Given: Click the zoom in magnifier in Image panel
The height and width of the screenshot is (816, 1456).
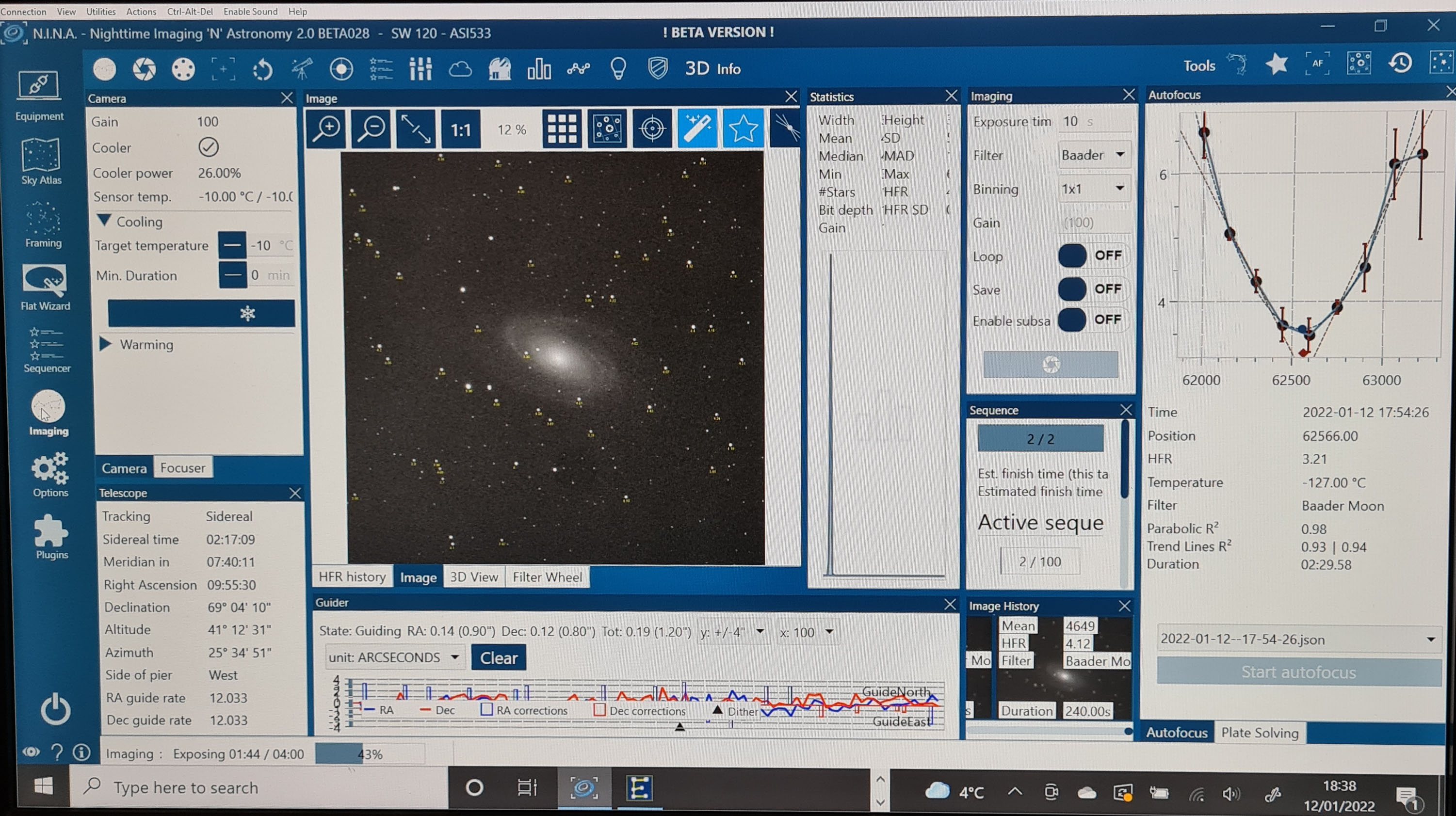Looking at the screenshot, I should click(327, 129).
